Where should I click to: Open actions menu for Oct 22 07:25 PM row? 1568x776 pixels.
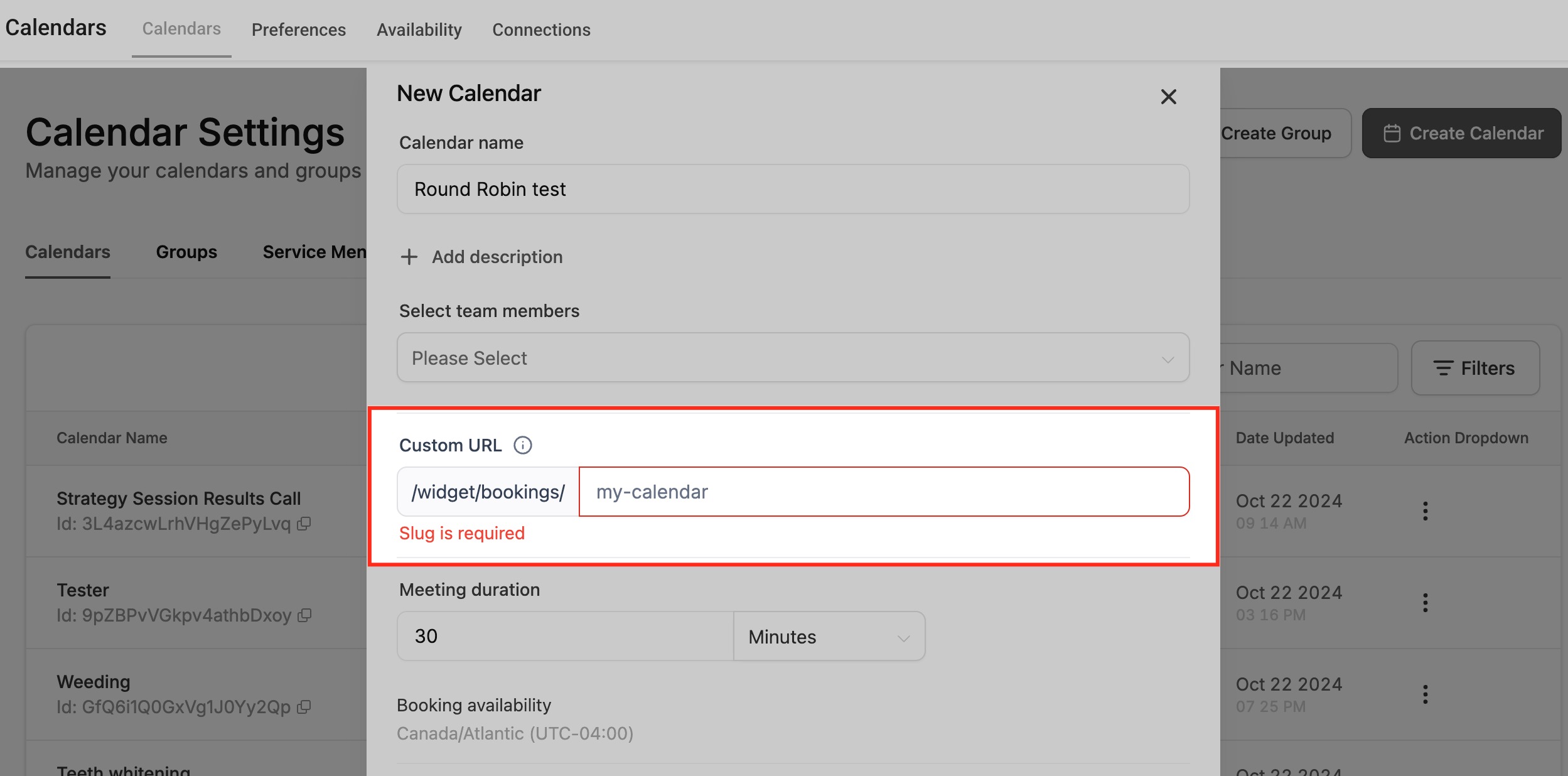click(x=1425, y=694)
